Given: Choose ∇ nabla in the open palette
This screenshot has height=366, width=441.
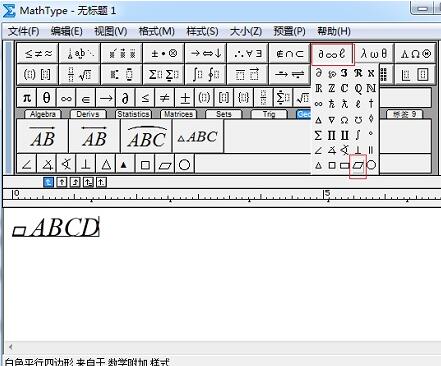Looking at the screenshot, I should 332,120.
